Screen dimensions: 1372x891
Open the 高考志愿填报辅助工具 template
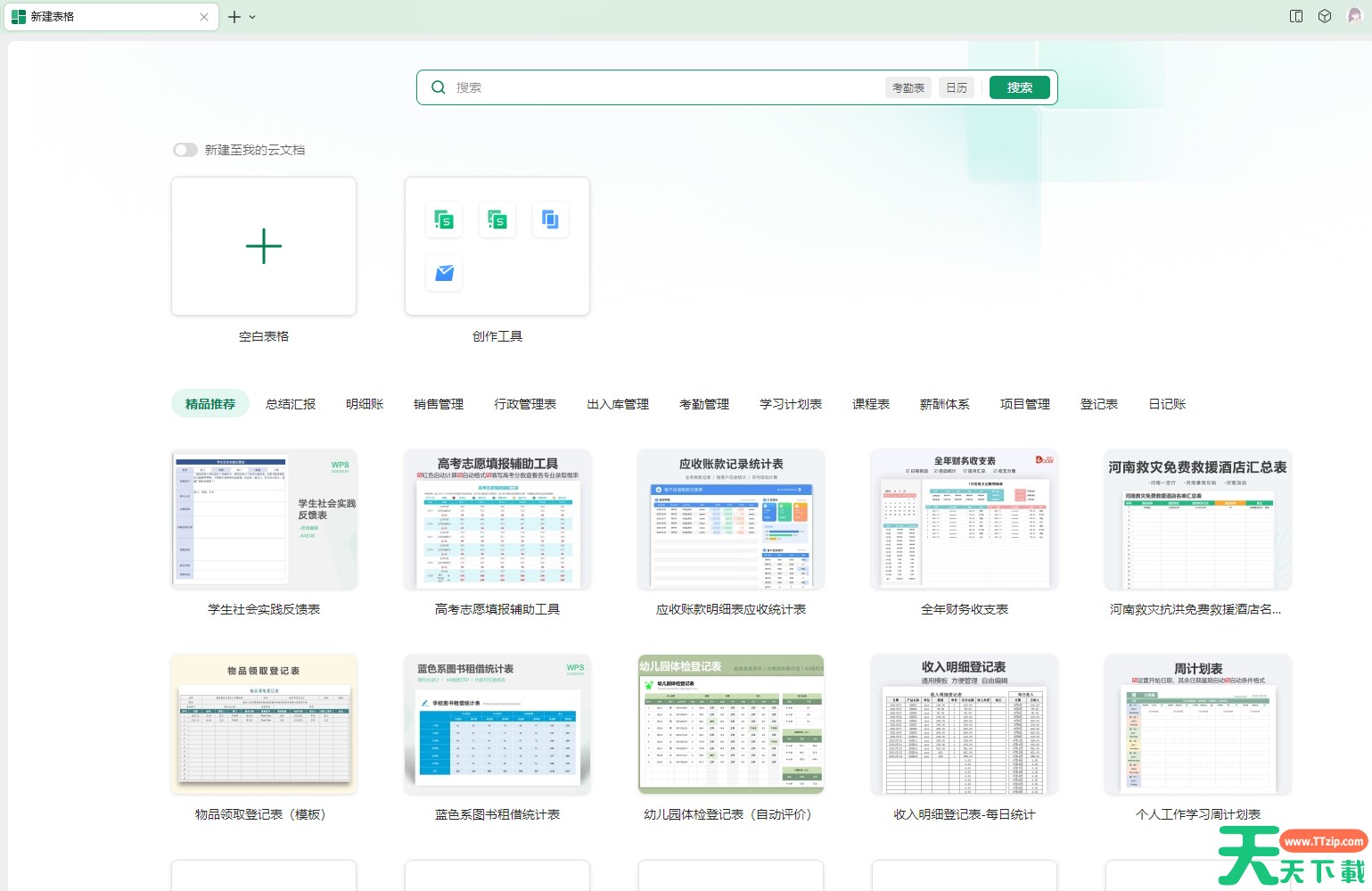point(497,520)
